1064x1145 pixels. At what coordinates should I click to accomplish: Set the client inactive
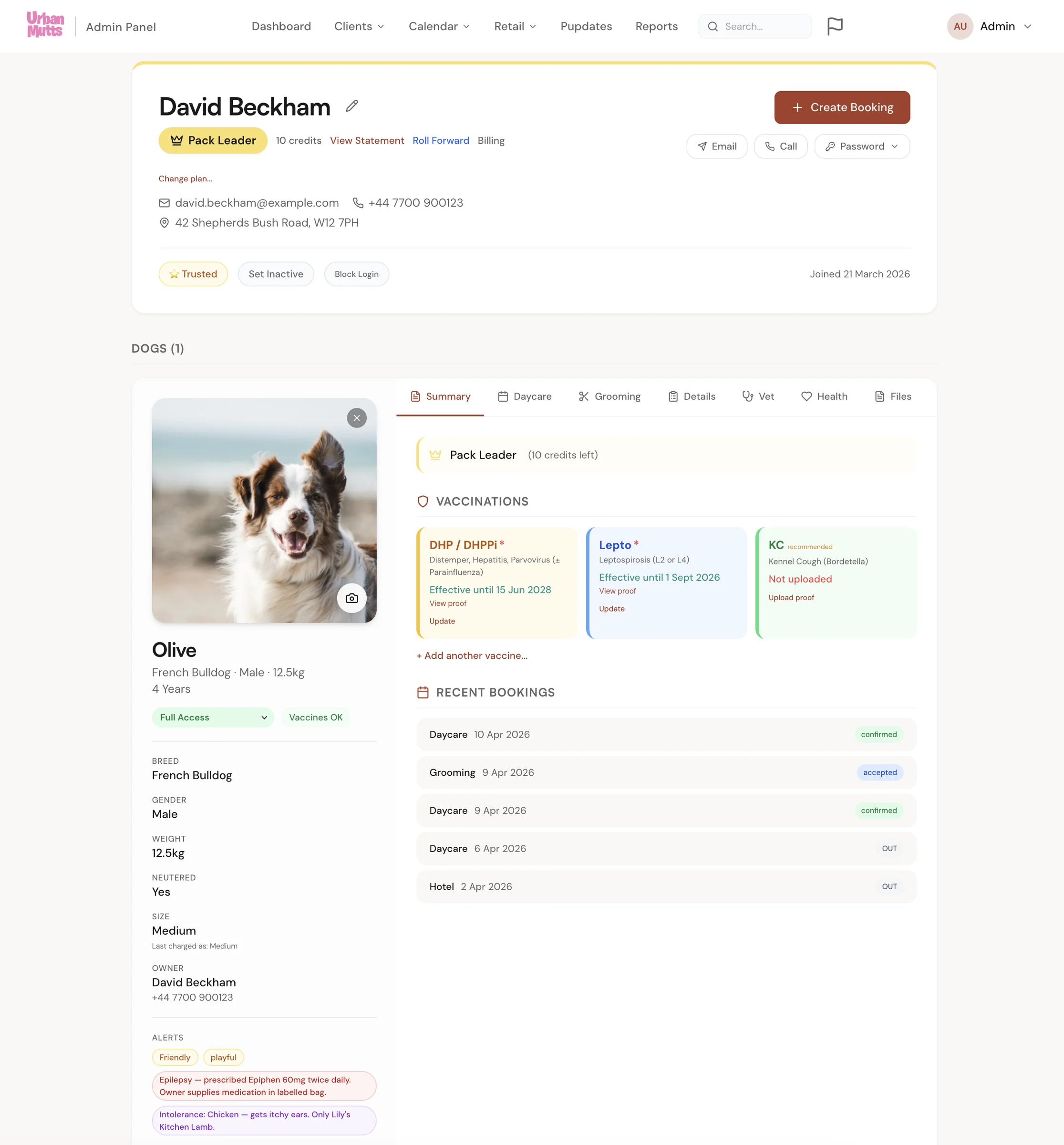tap(276, 274)
